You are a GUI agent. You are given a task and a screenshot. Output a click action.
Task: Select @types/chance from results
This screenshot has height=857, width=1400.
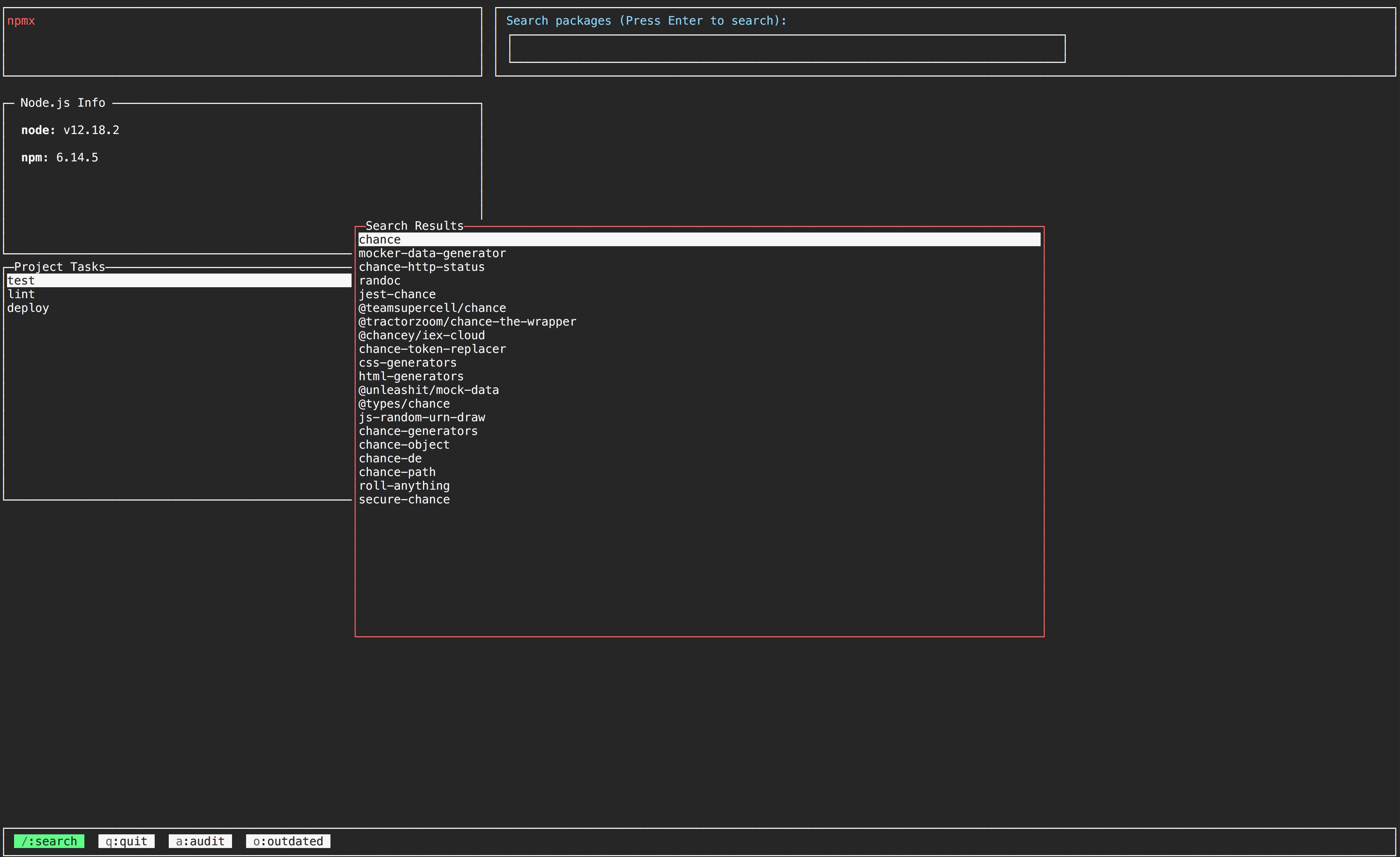coord(404,404)
